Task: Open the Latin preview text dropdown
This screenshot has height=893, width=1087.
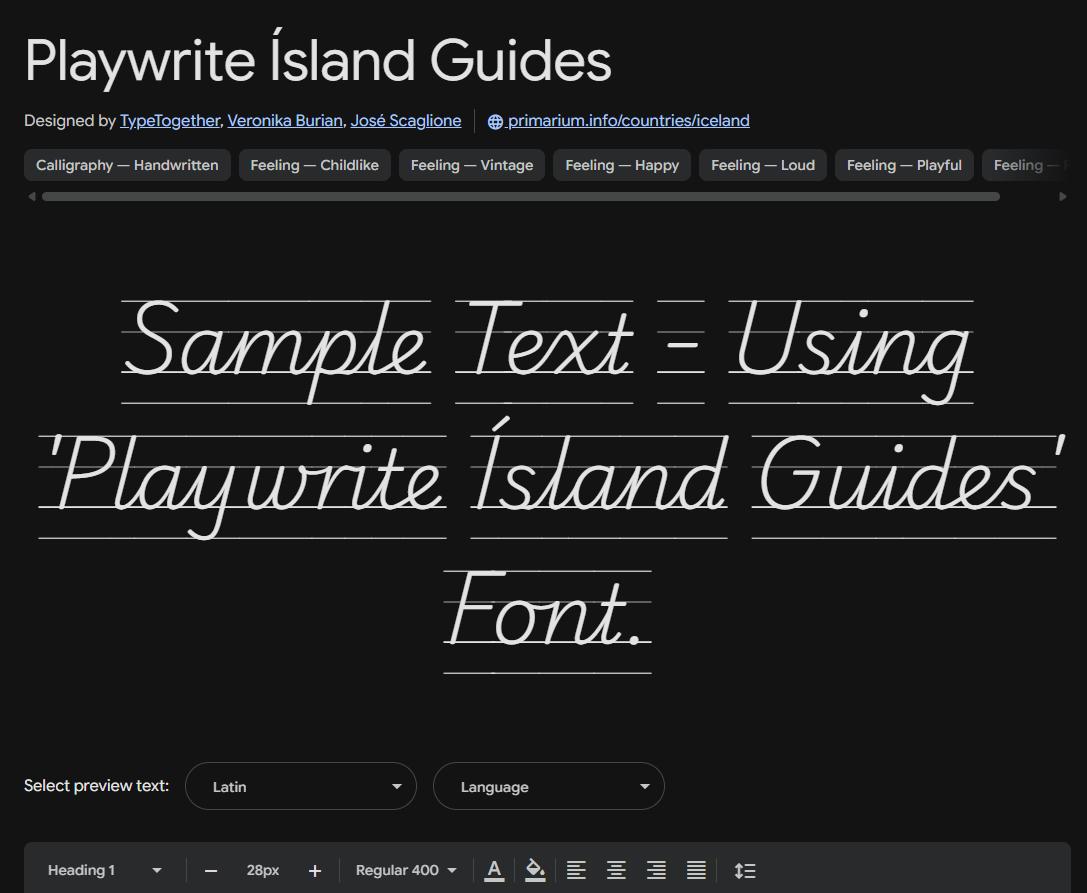Action: coord(301,786)
